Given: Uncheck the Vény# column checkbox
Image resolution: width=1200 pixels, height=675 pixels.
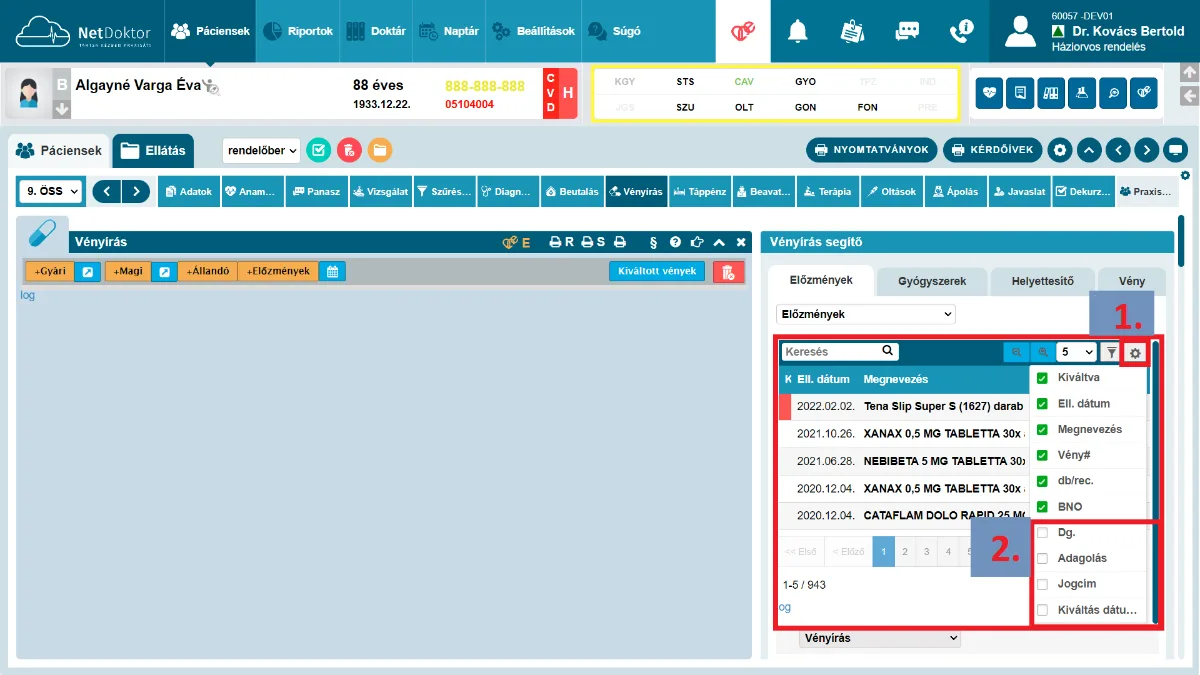Looking at the screenshot, I should [1042, 455].
